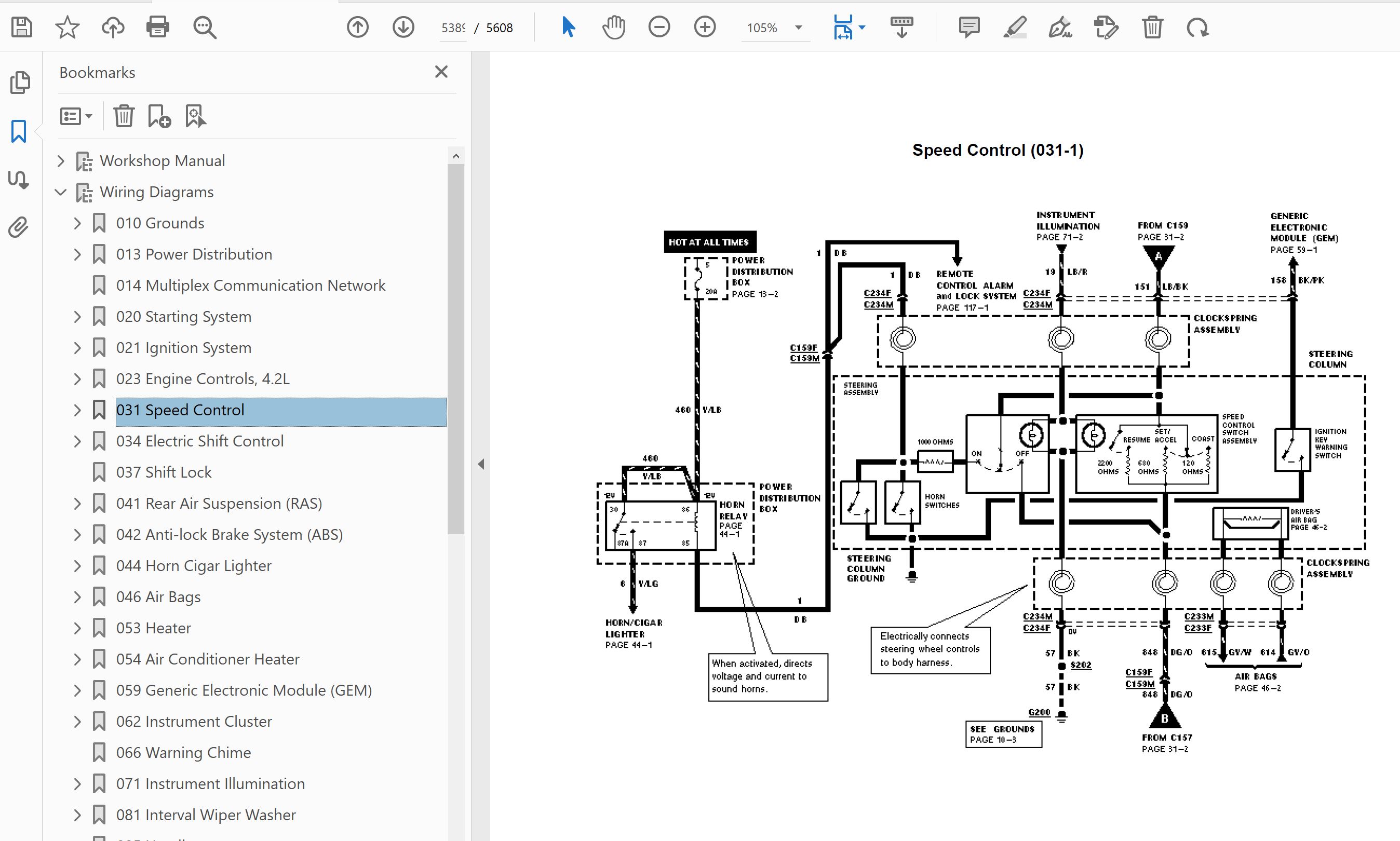Viewport: 1400px width, 841px height.
Task: Add new bookmark icon
Action: tap(159, 117)
